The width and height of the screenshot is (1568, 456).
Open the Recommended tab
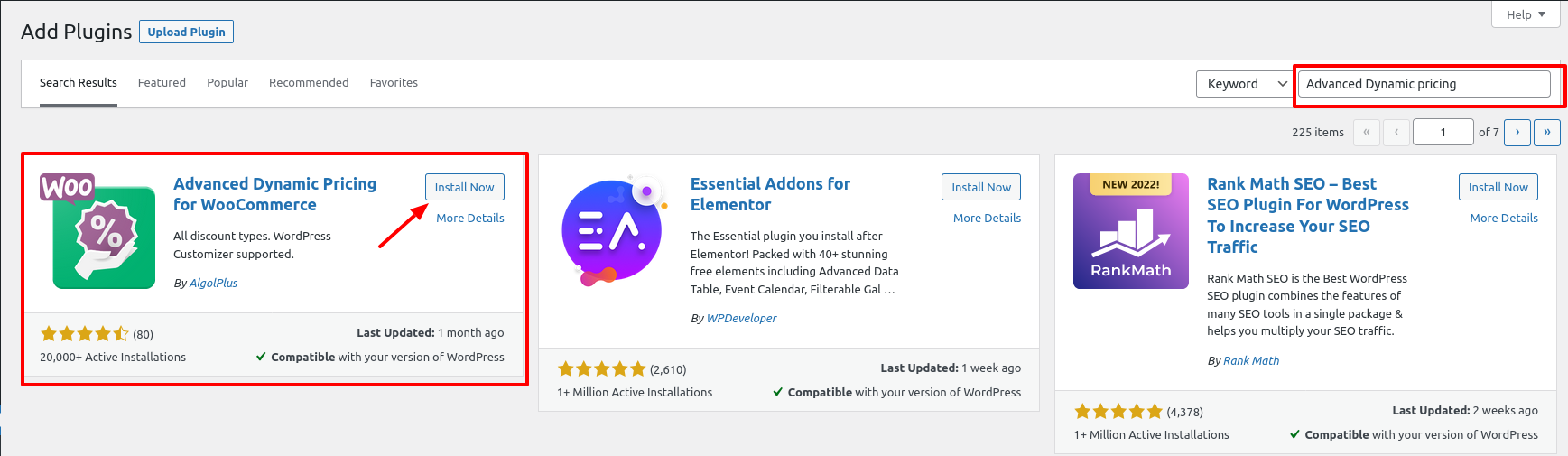point(309,82)
